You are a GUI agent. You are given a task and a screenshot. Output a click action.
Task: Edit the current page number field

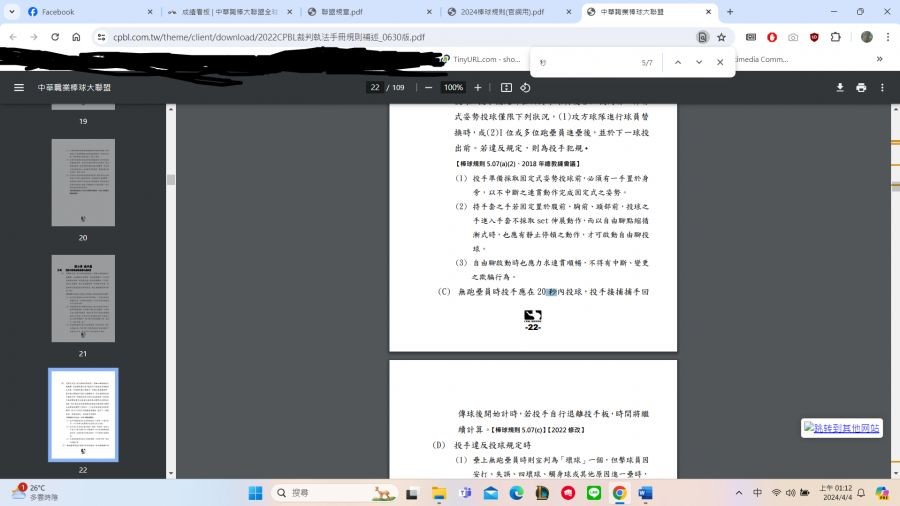(x=375, y=87)
